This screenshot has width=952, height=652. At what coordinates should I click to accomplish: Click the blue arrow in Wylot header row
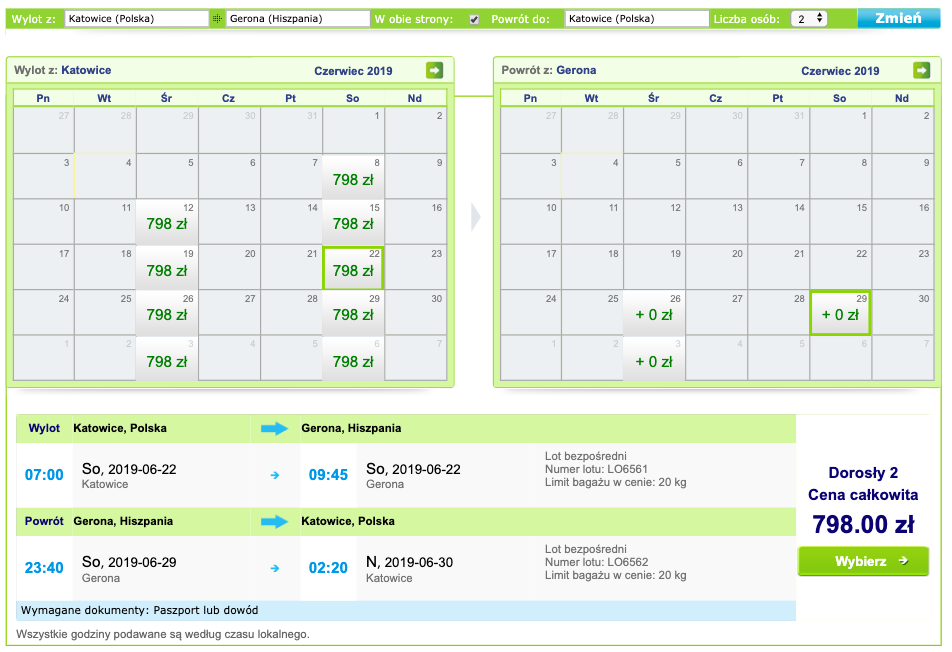274,429
